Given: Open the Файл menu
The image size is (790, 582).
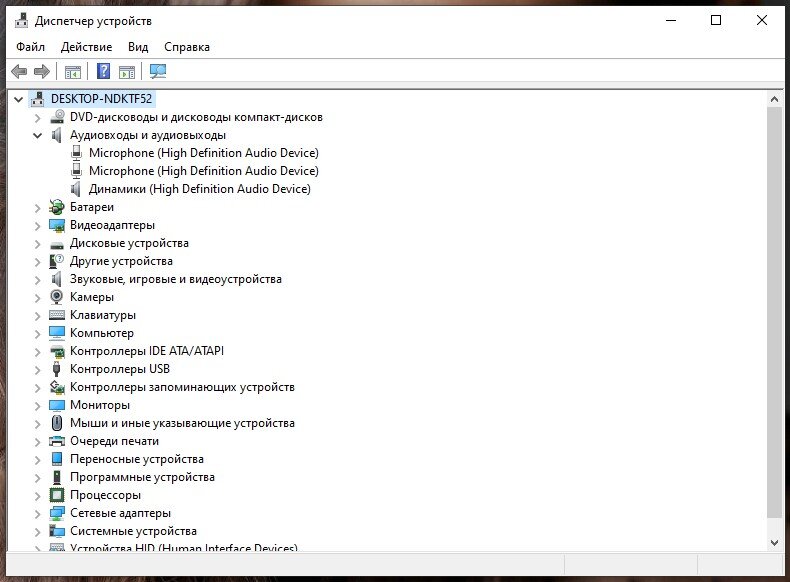Looking at the screenshot, I should tap(30, 47).
